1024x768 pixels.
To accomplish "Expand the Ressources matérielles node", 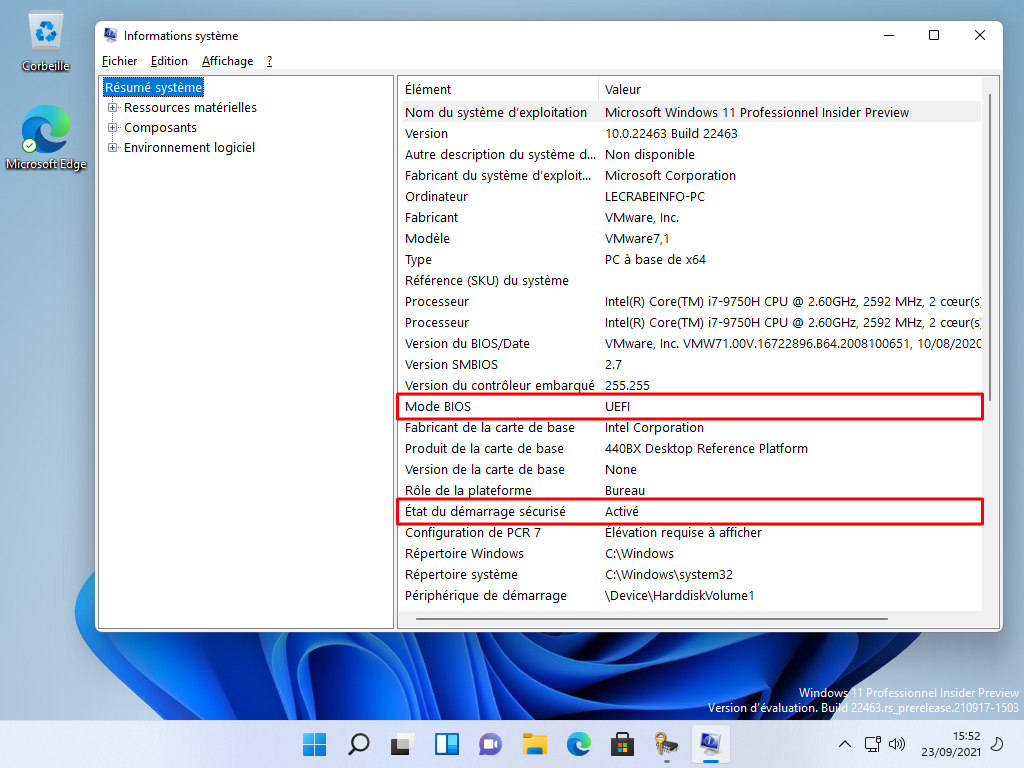I will (112, 108).
